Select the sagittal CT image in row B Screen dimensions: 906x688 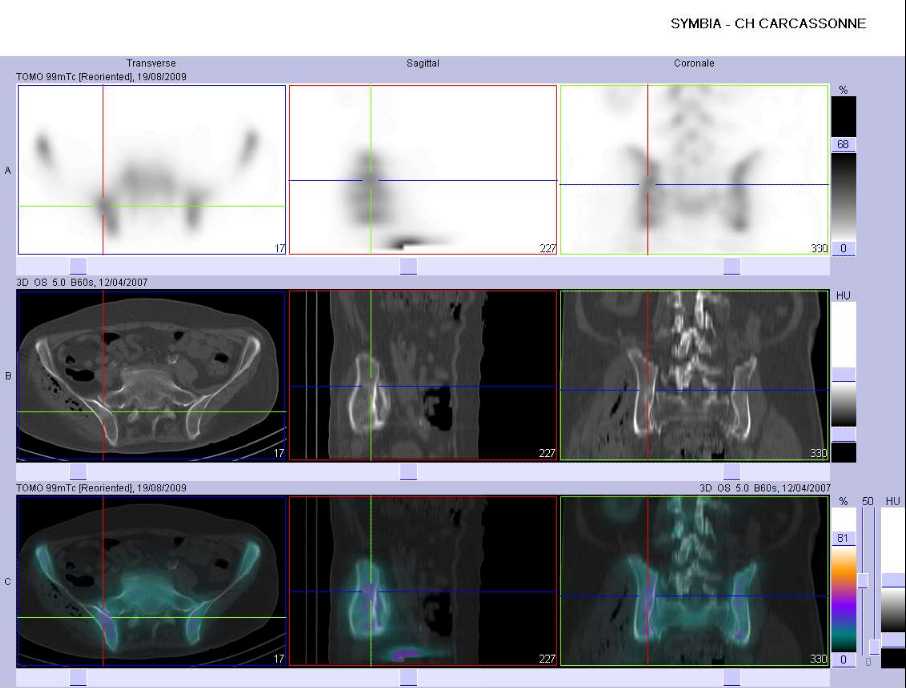[x=423, y=375]
